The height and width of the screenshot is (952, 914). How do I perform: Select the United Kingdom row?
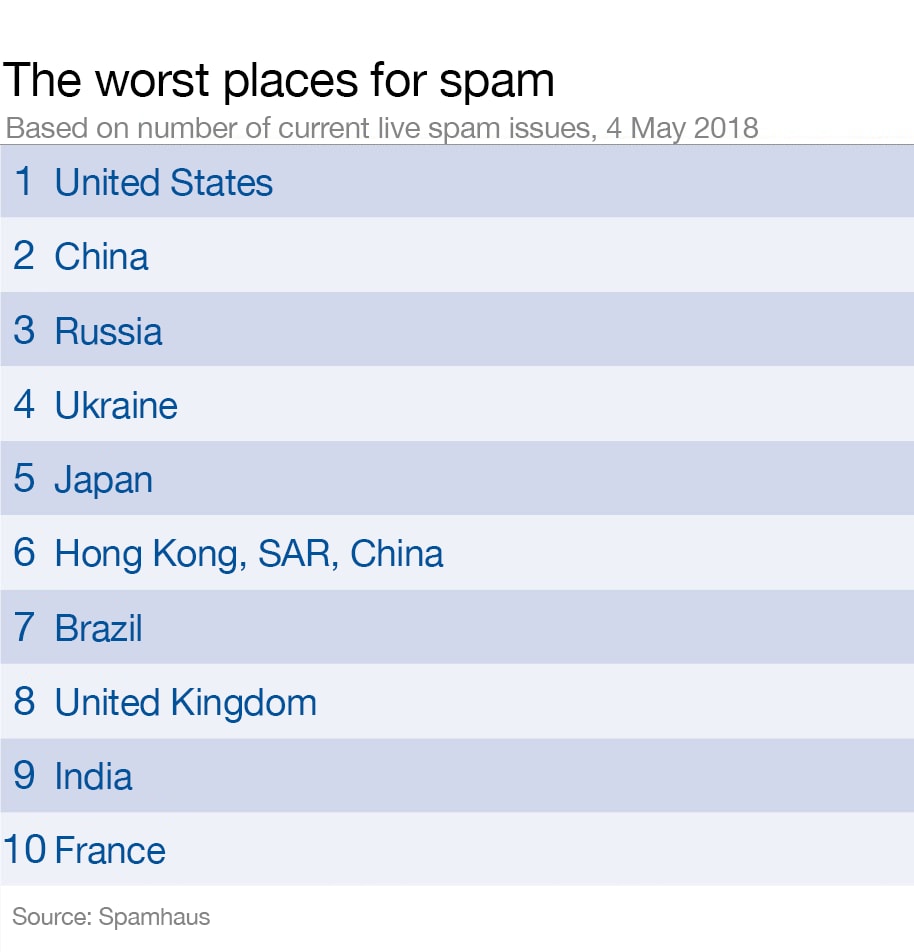click(457, 701)
